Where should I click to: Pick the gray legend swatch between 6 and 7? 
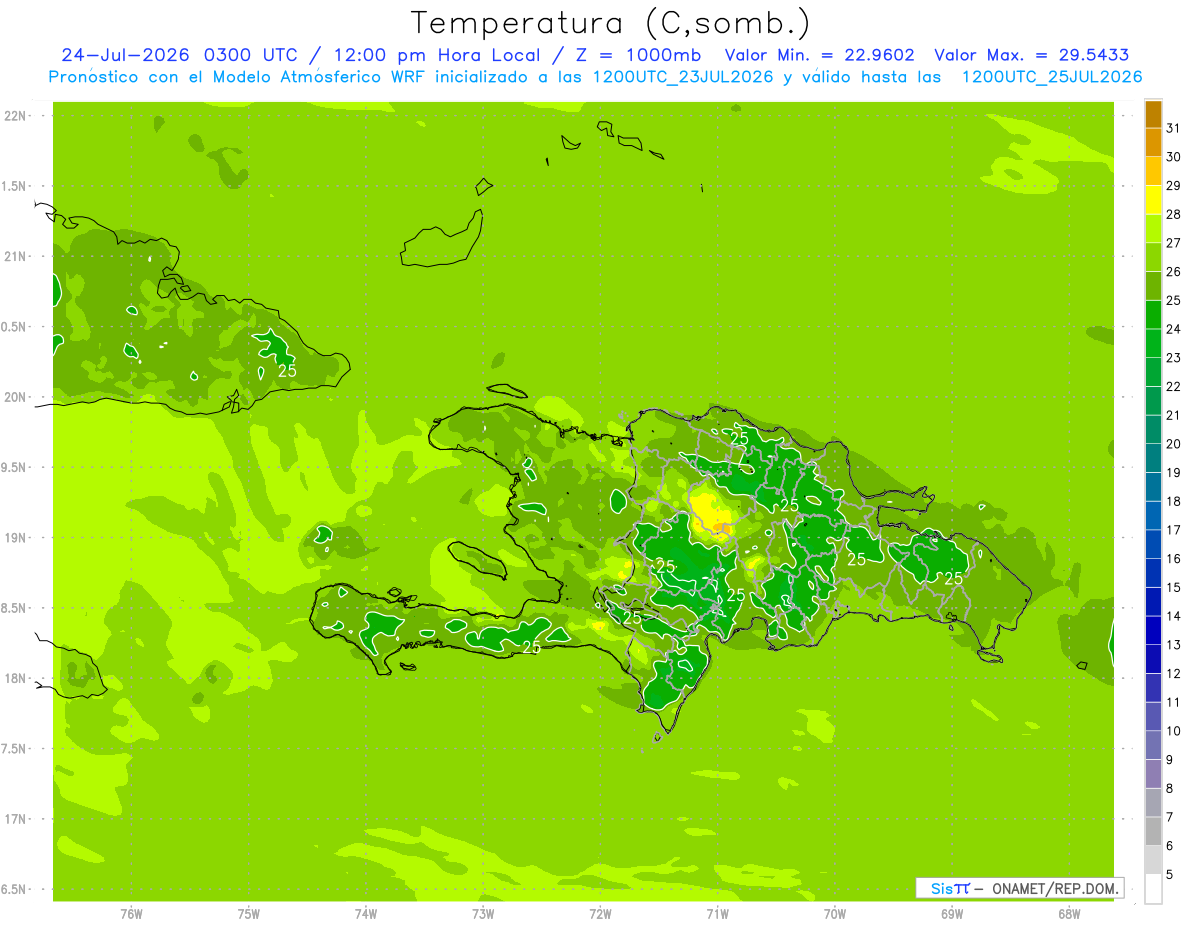click(x=1153, y=831)
